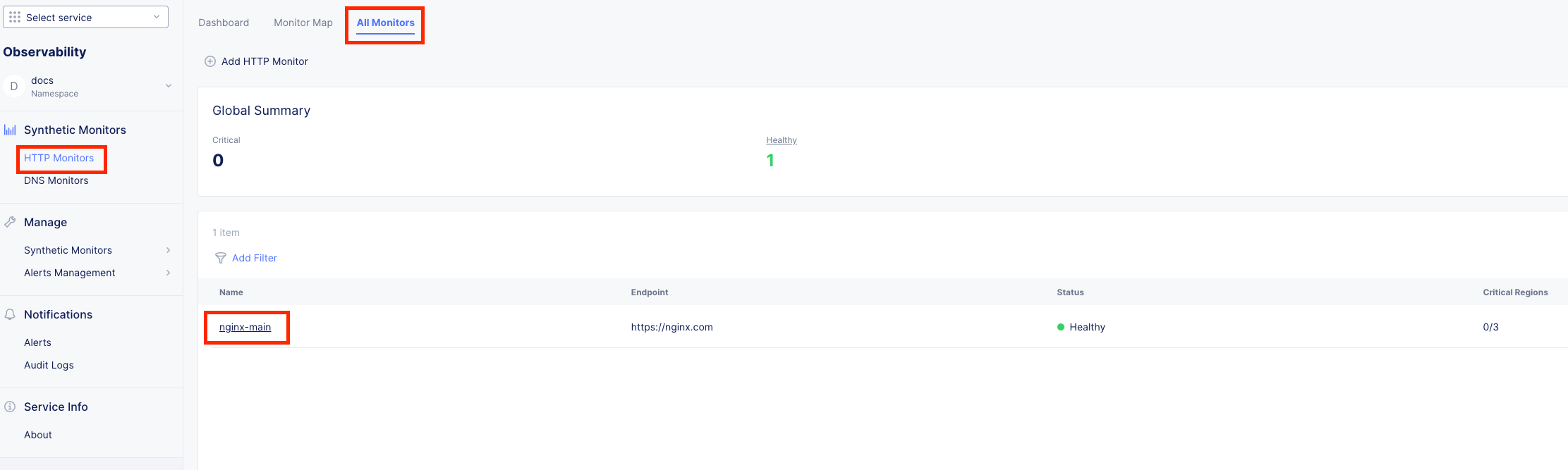Switch to the Dashboard tab
This screenshot has height=470, width=1568.
[x=224, y=23]
